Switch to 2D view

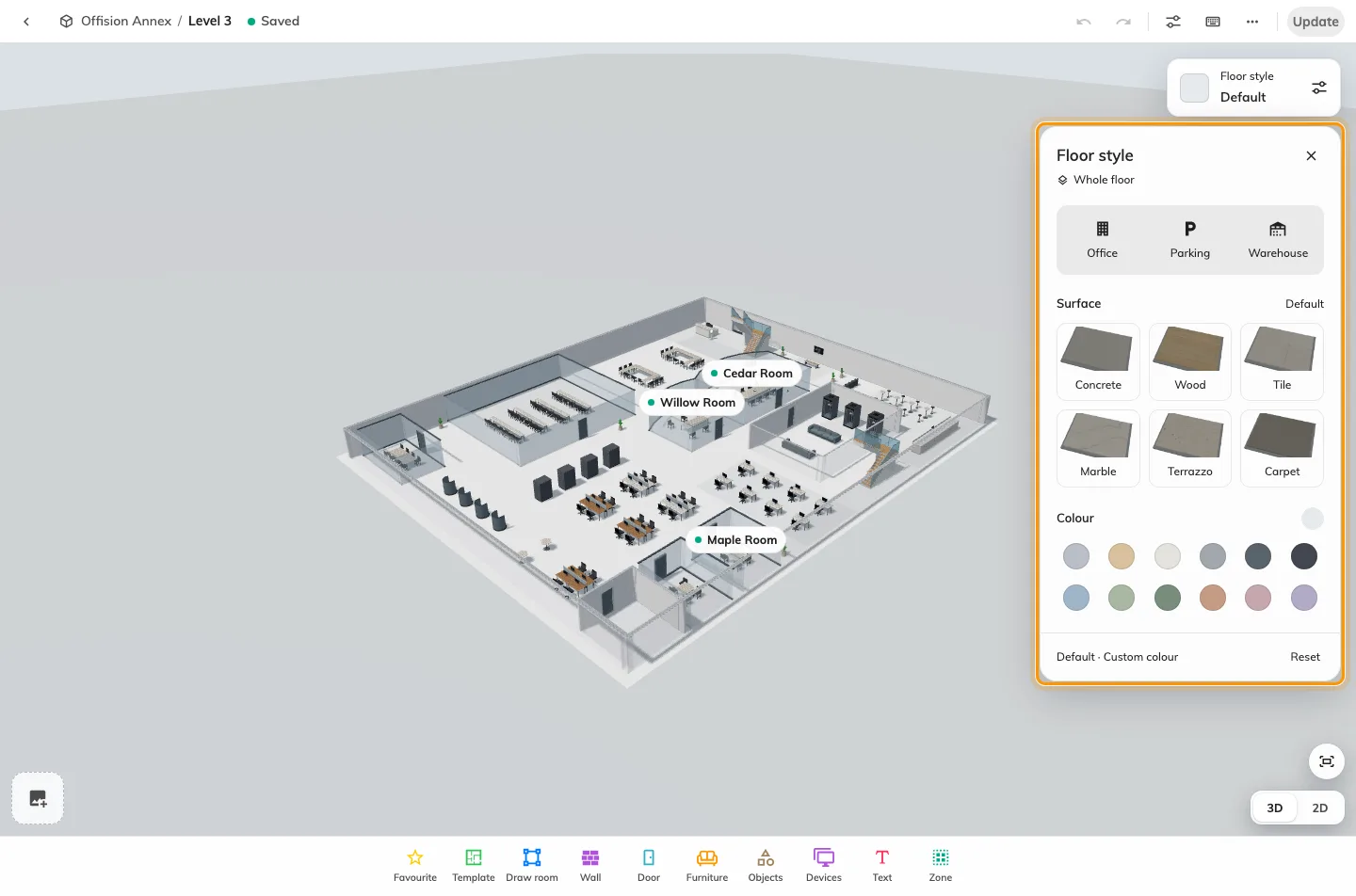[1320, 808]
